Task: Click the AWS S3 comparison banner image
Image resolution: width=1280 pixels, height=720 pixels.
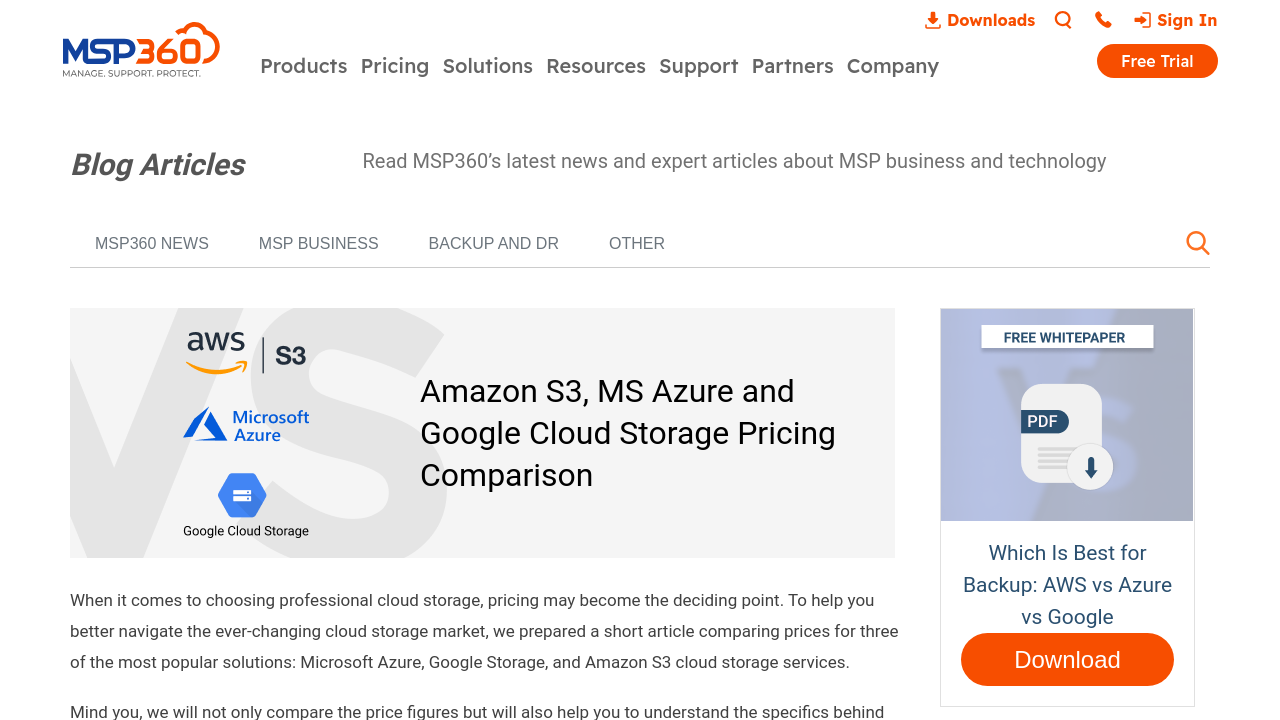Action: (482, 433)
